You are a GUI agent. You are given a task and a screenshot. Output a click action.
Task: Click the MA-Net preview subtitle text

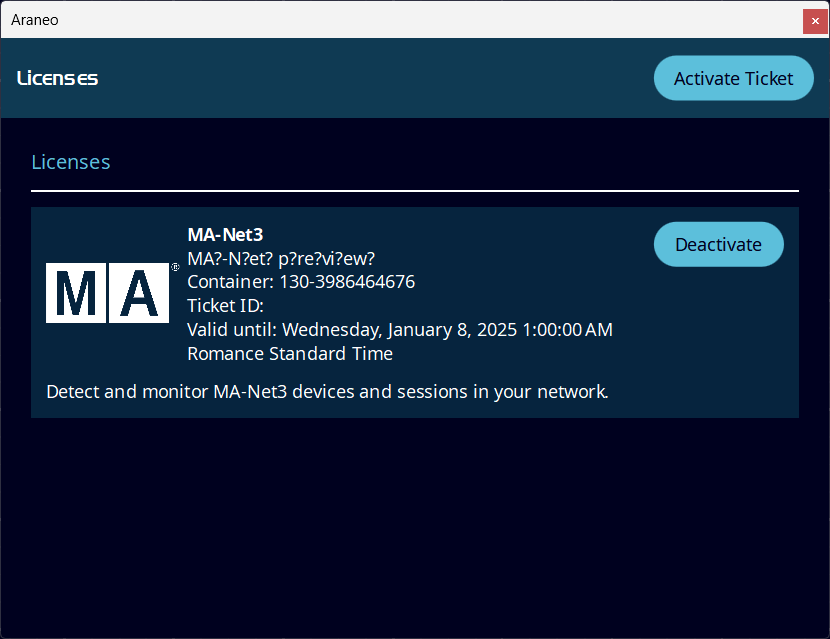pos(281,258)
